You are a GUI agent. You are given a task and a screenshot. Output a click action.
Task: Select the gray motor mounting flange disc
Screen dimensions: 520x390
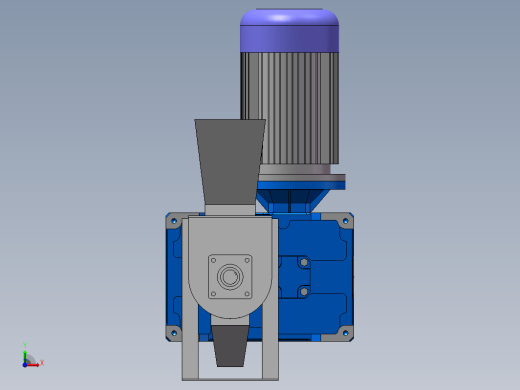302,177
